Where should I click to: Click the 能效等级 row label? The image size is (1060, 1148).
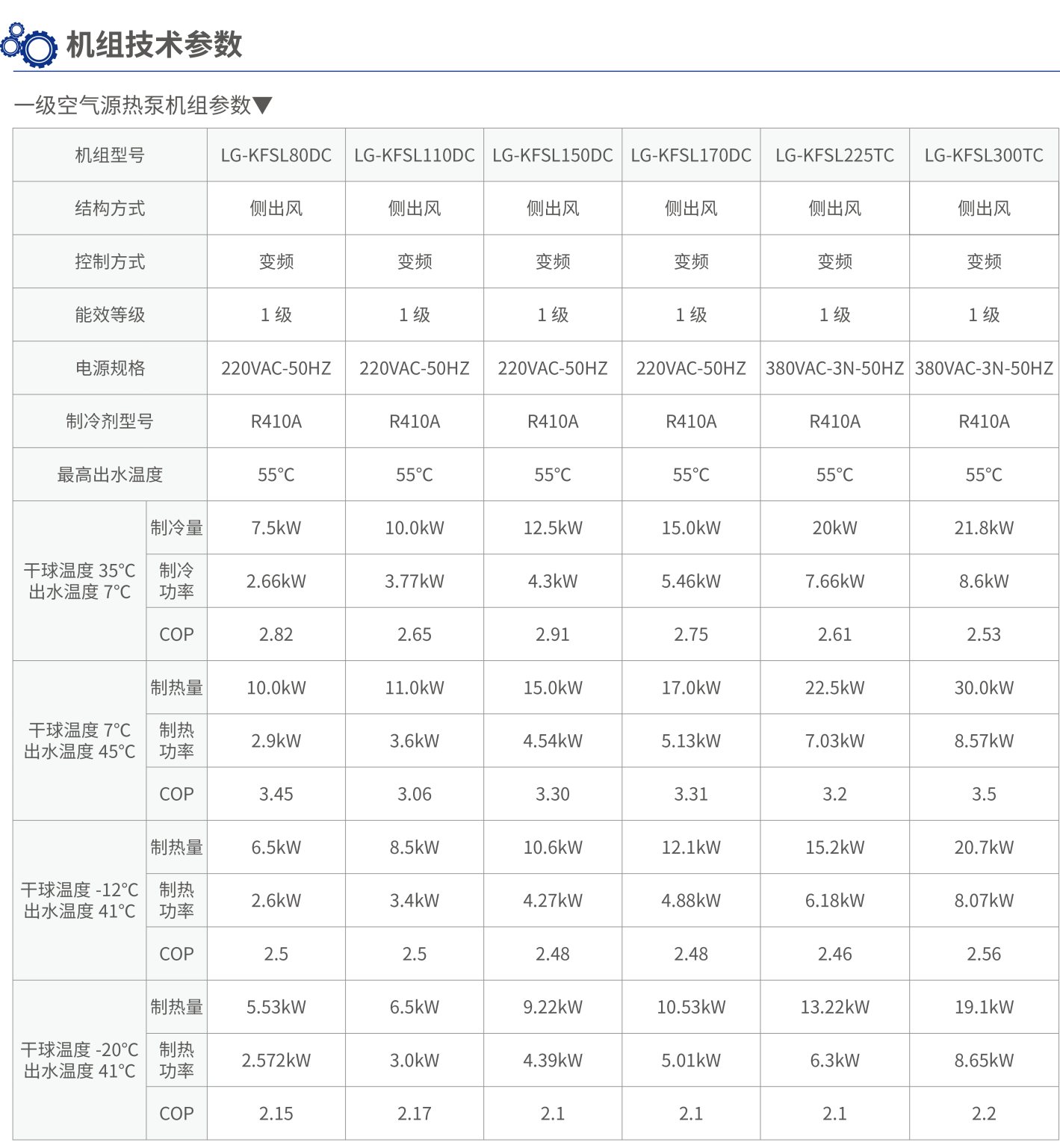click(x=110, y=314)
